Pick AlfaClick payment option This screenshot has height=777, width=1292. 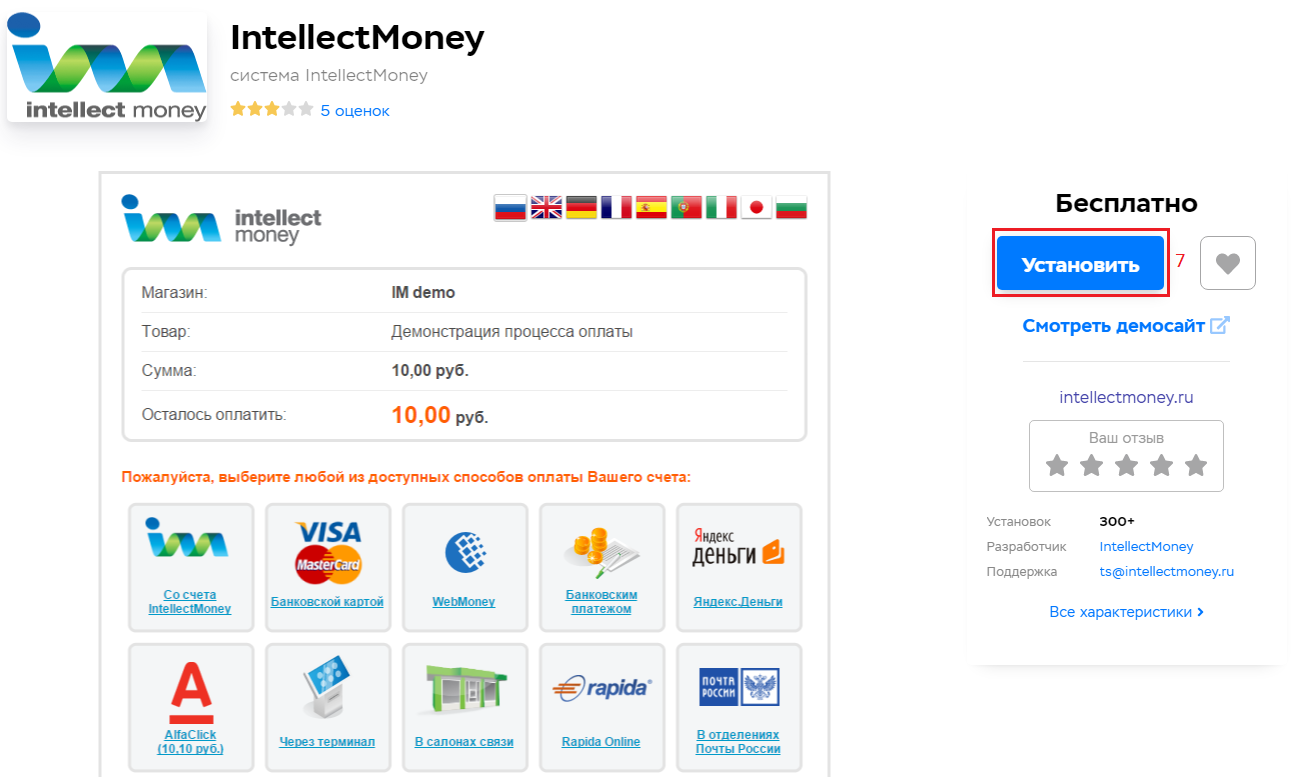tap(190, 695)
